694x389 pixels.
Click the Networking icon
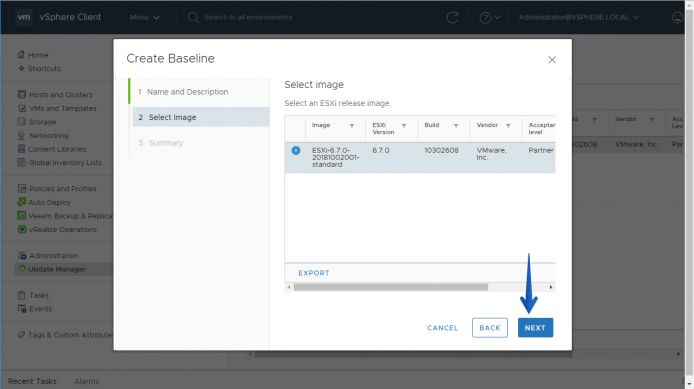21,135
